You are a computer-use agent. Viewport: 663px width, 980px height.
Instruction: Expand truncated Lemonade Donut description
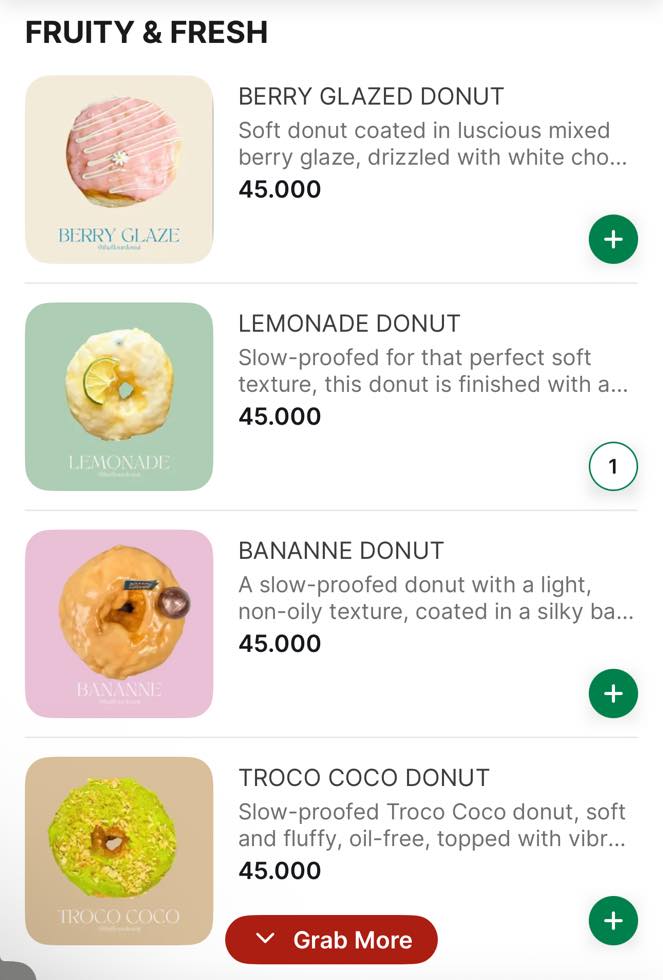click(432, 371)
